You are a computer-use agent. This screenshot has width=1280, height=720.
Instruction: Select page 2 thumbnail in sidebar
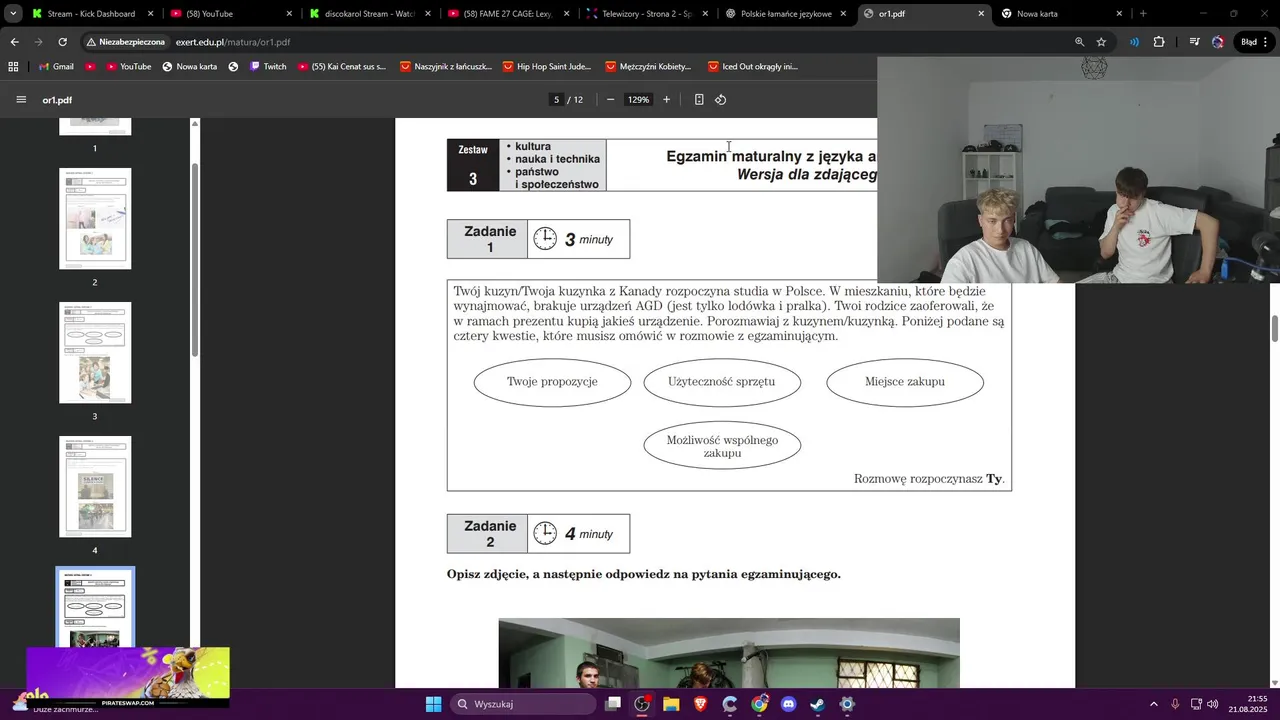pyautogui.click(x=95, y=218)
